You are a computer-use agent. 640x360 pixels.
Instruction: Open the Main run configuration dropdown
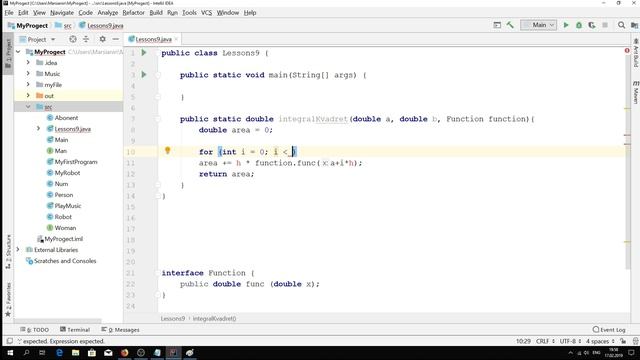[x=538, y=25]
